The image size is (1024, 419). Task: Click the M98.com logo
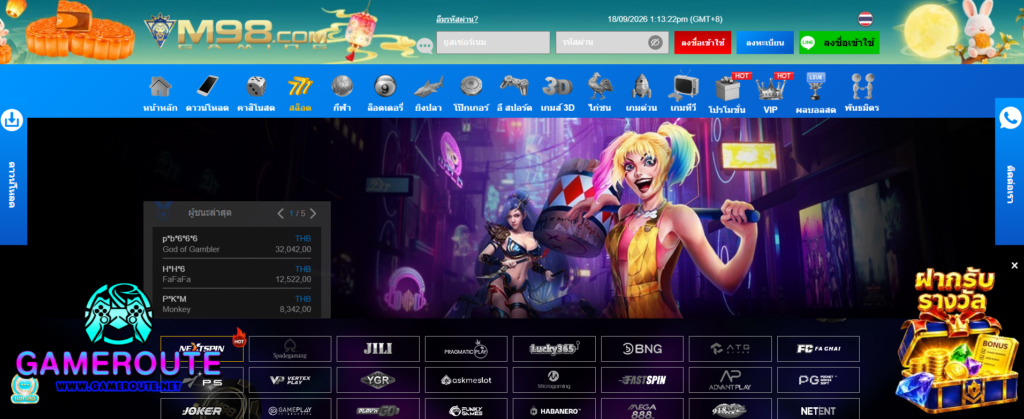[238, 31]
